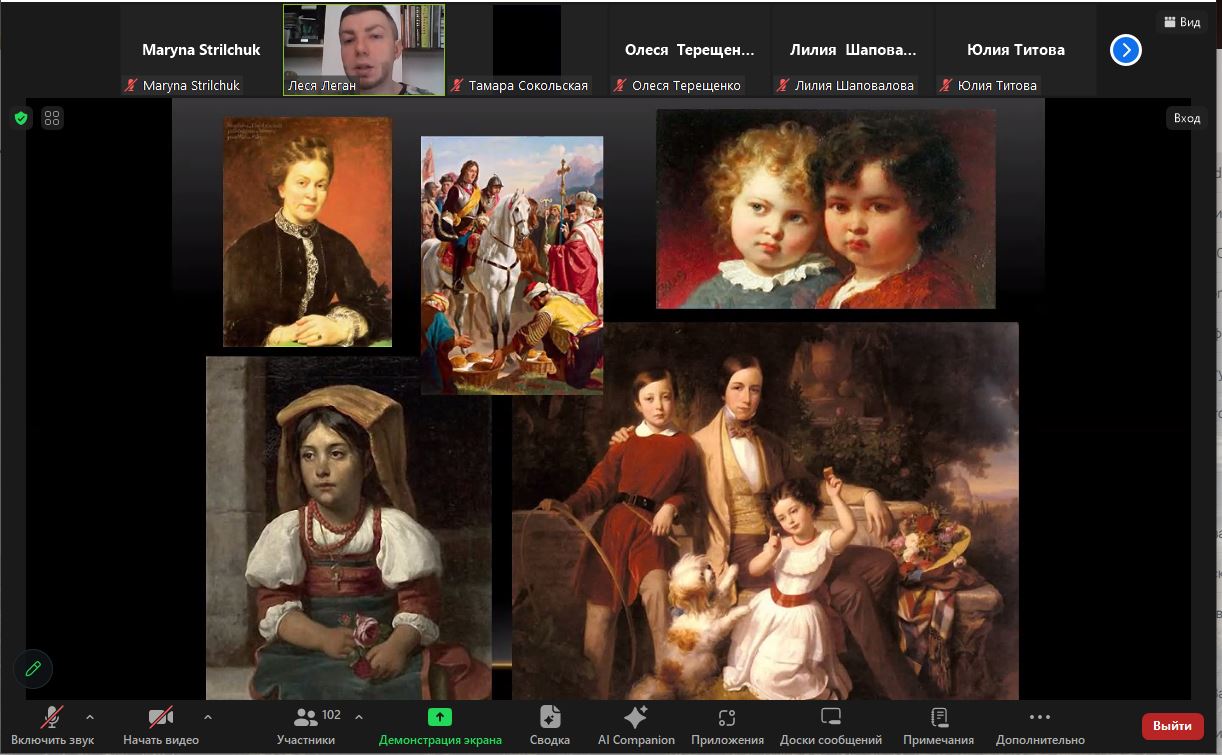Open Доски сообщений whiteboards

[831, 727]
